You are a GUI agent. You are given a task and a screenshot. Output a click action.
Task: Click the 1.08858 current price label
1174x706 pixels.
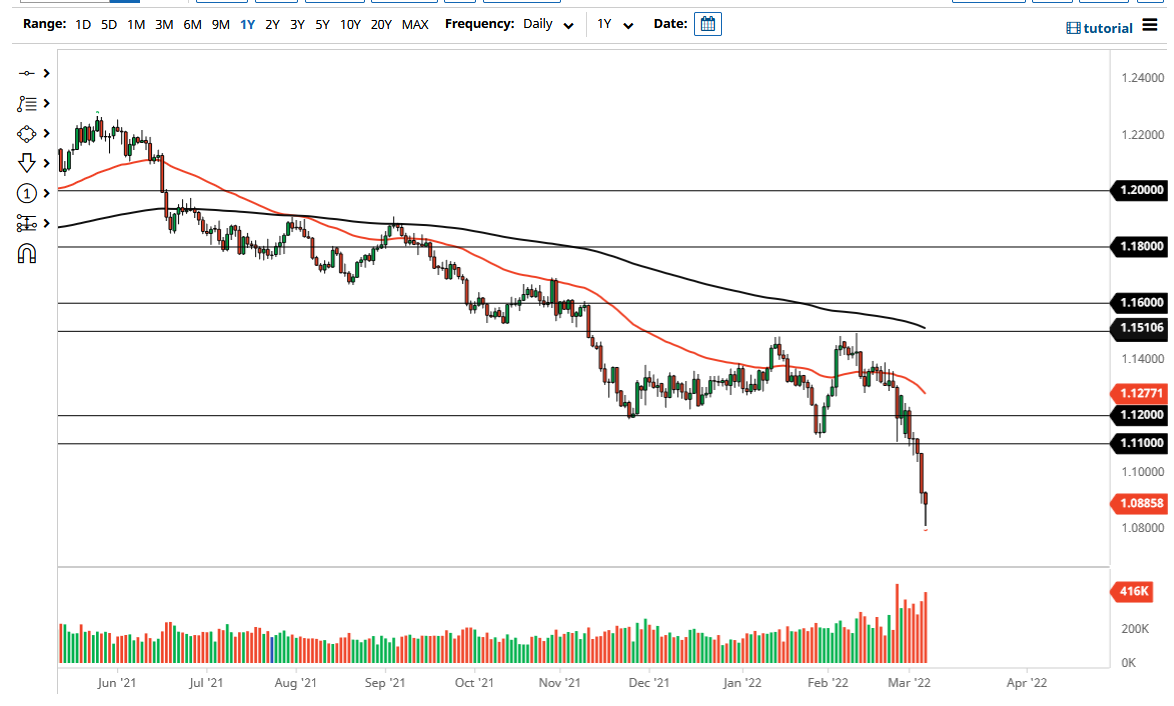click(1138, 504)
